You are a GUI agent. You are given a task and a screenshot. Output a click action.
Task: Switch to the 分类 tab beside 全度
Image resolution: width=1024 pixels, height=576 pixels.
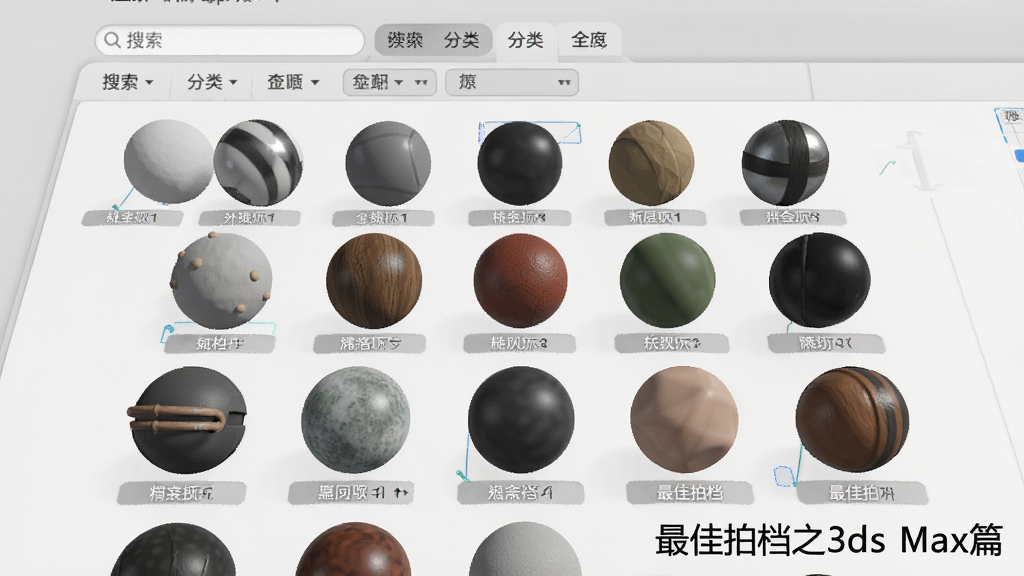pos(526,40)
